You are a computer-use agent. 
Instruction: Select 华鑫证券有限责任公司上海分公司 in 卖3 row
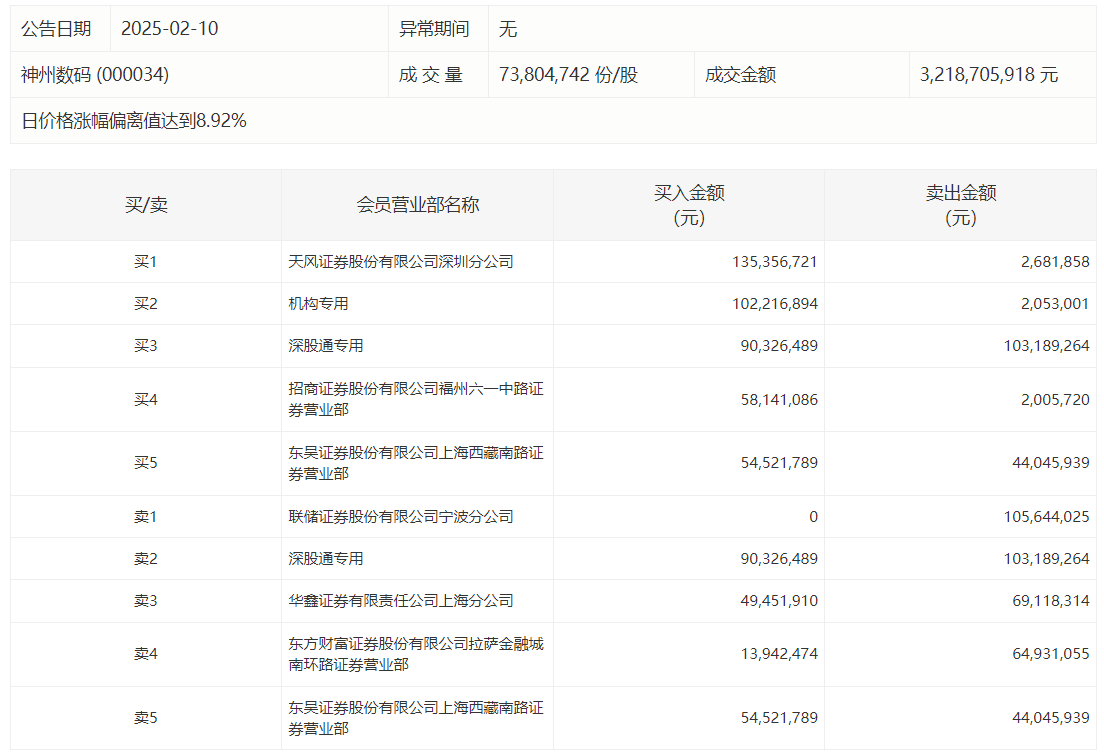[x=400, y=601]
